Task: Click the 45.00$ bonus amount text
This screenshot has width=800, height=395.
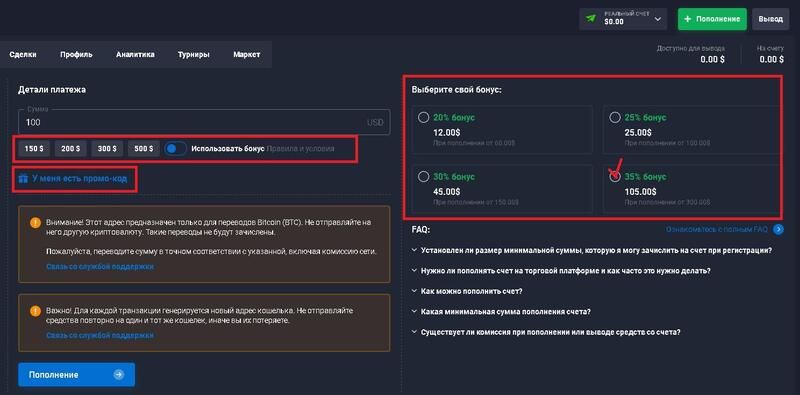Action: pos(446,191)
